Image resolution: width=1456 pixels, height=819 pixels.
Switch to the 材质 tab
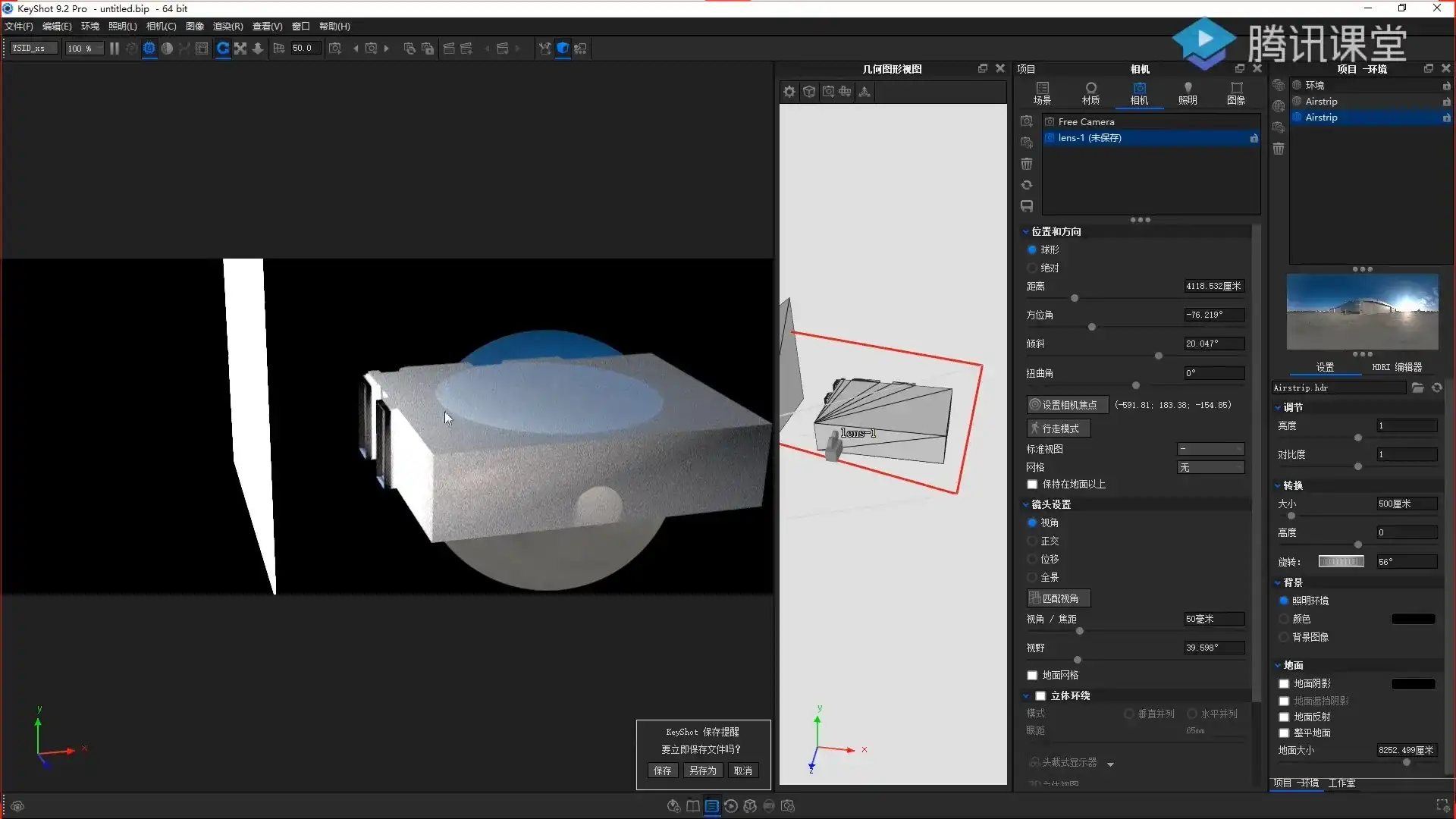click(1090, 93)
